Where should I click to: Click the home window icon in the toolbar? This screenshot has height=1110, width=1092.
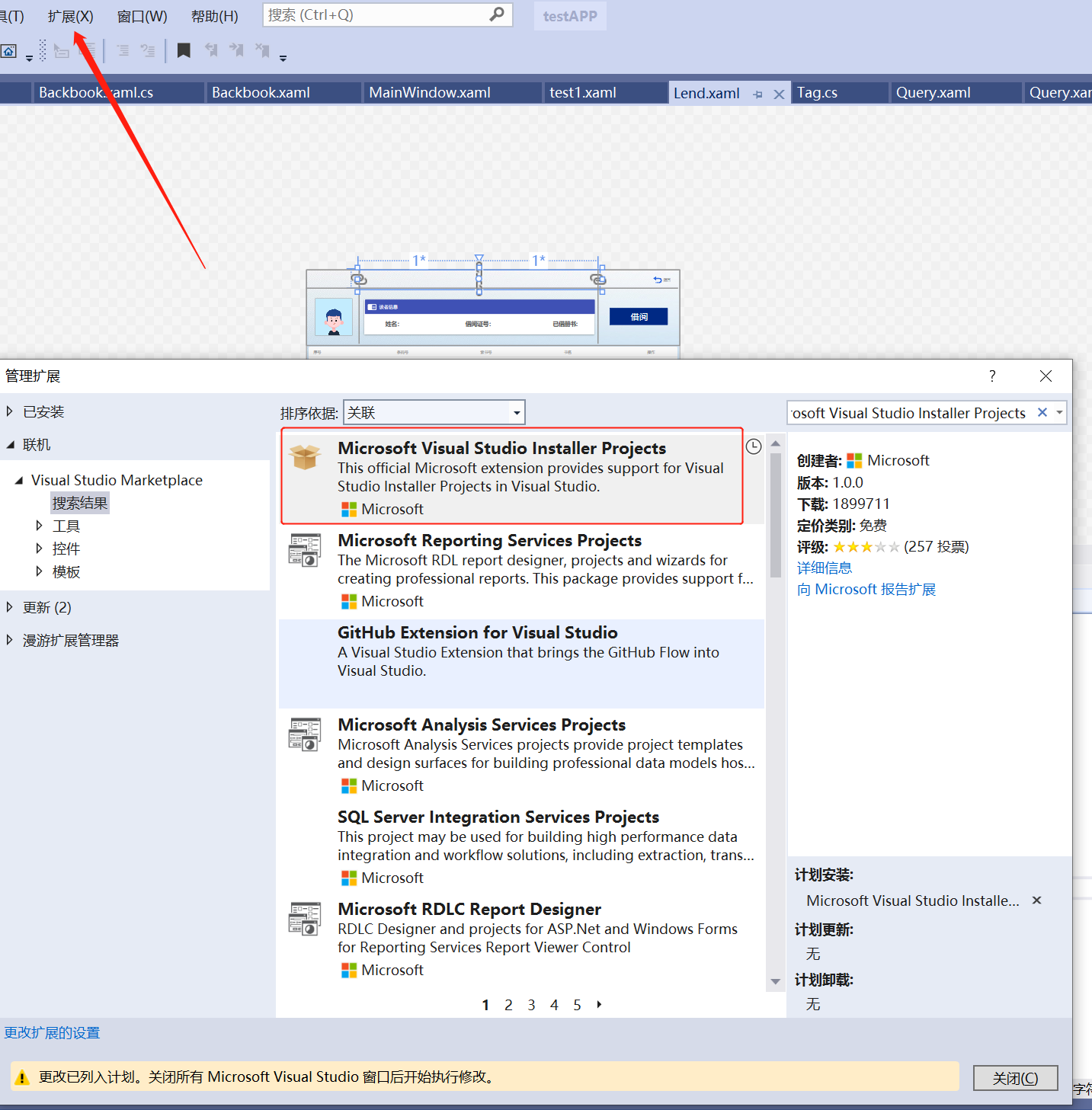(8, 51)
